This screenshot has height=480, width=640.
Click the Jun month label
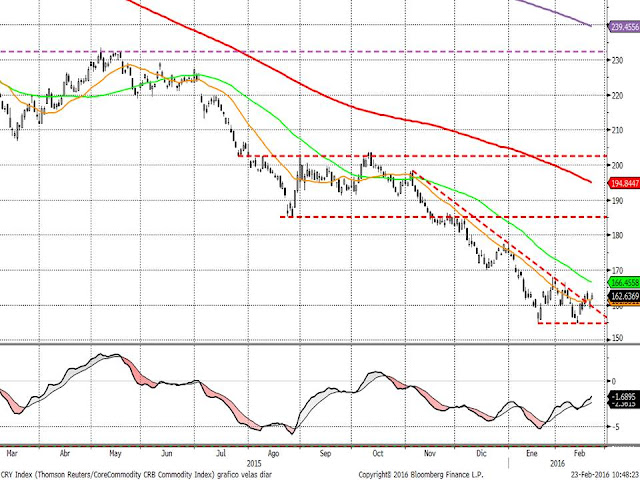point(167,453)
